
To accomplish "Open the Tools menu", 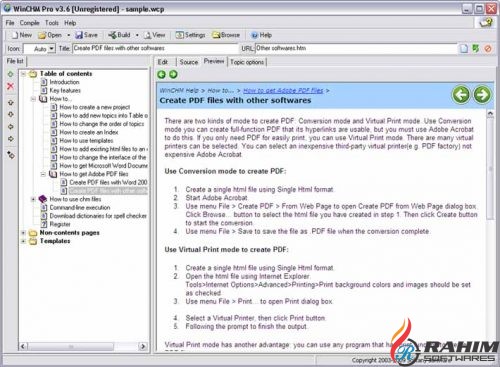I will point(52,23).
